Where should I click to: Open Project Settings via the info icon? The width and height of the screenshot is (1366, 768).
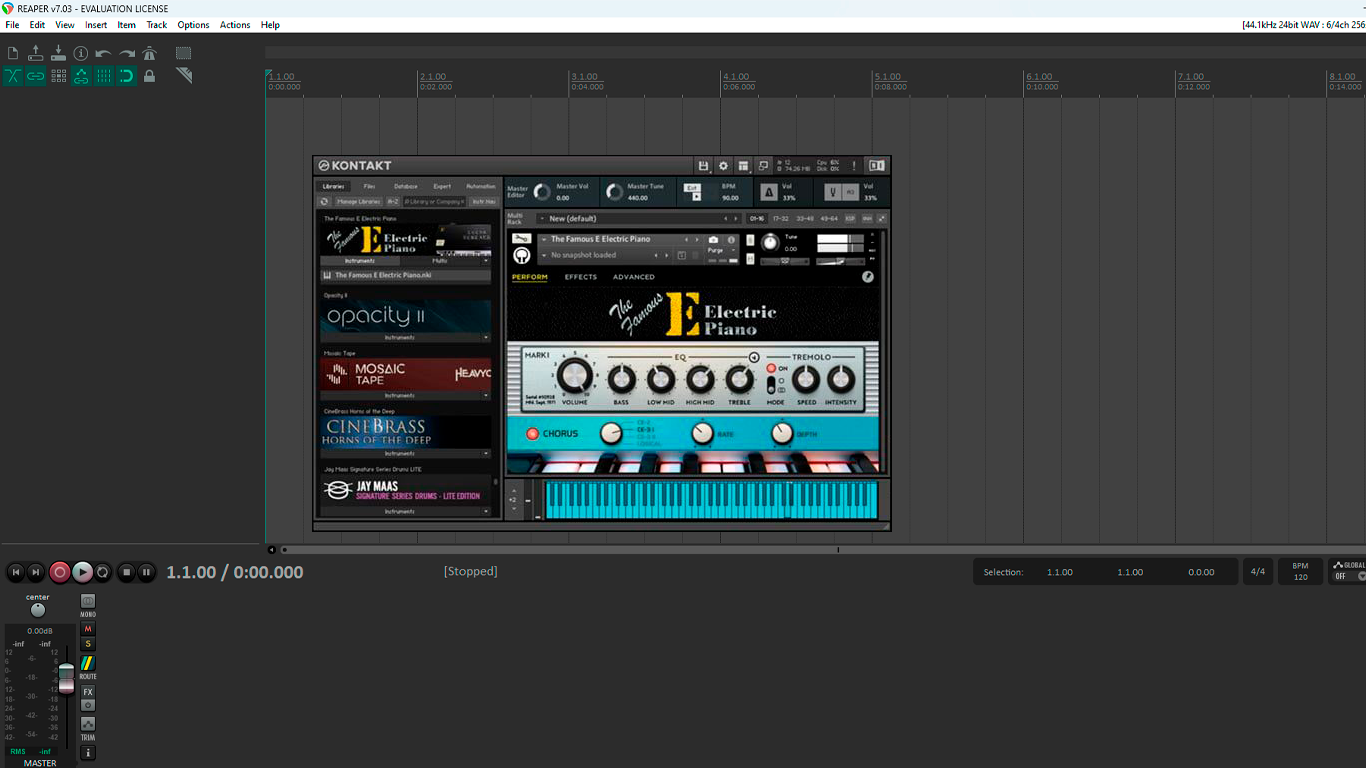81,53
